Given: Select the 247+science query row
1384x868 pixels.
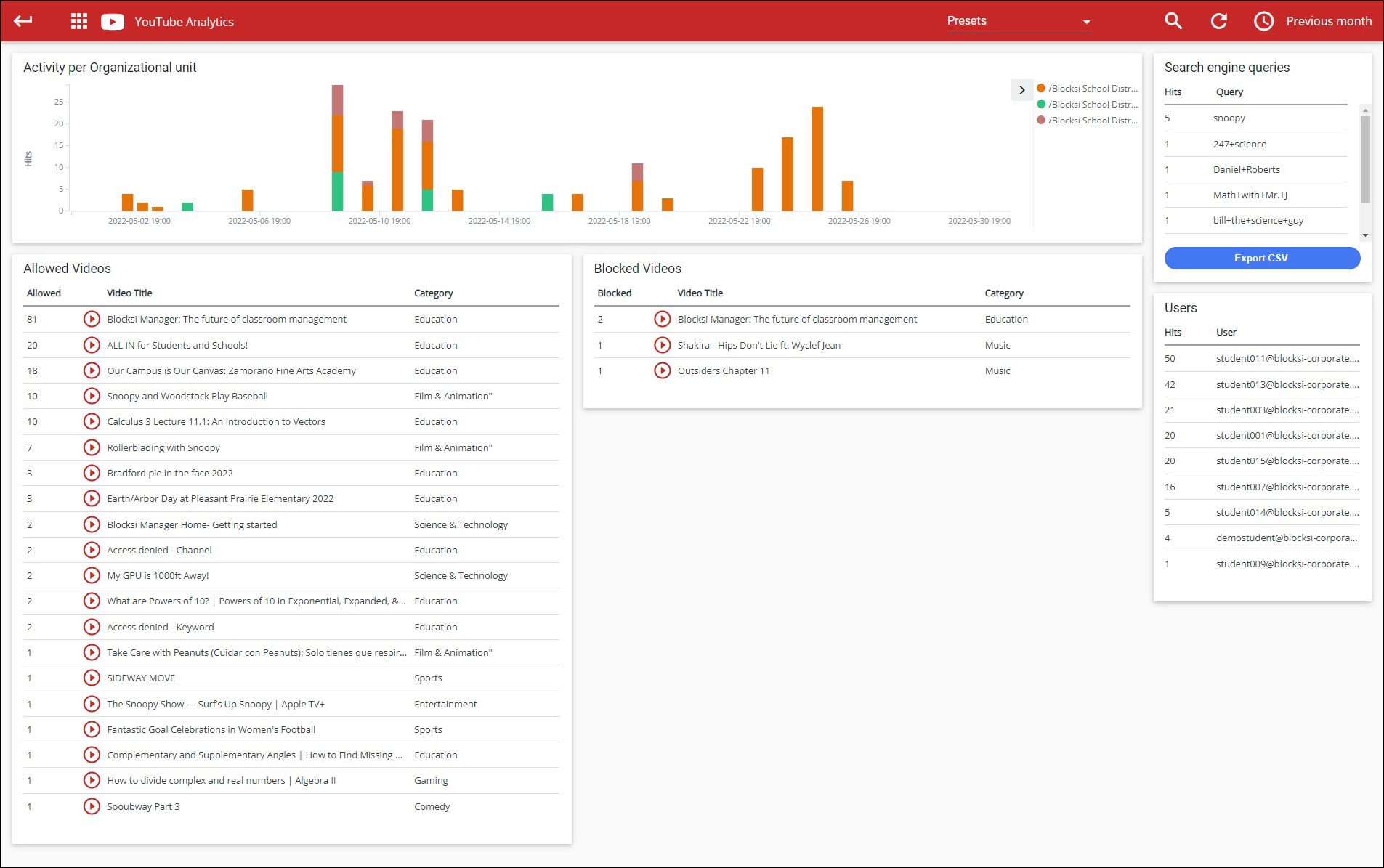Looking at the screenshot, I should (1256, 144).
